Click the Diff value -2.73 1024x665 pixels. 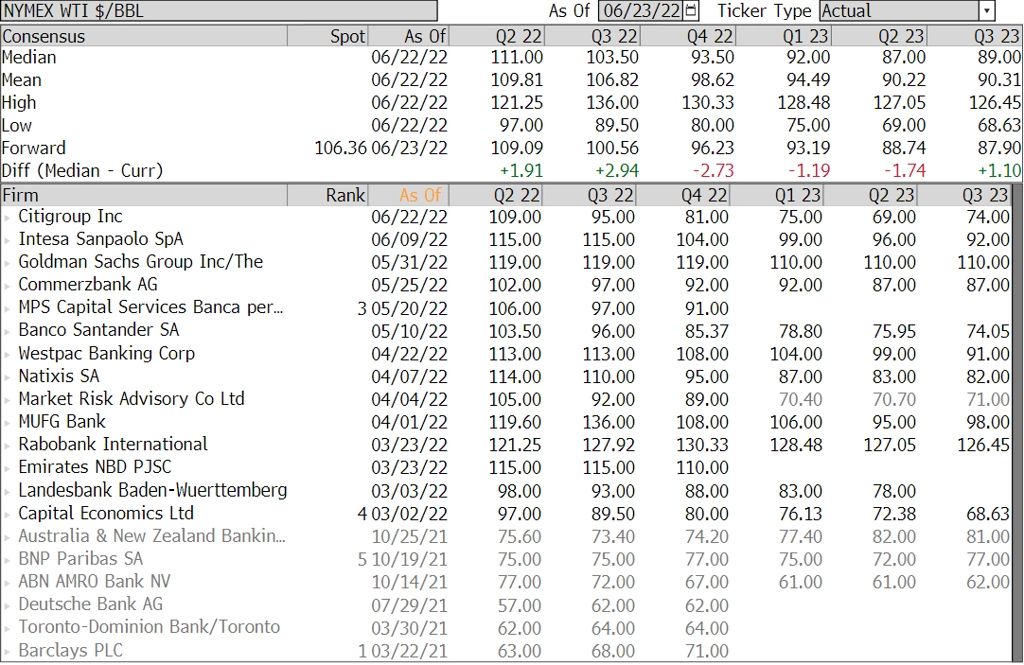(x=712, y=170)
